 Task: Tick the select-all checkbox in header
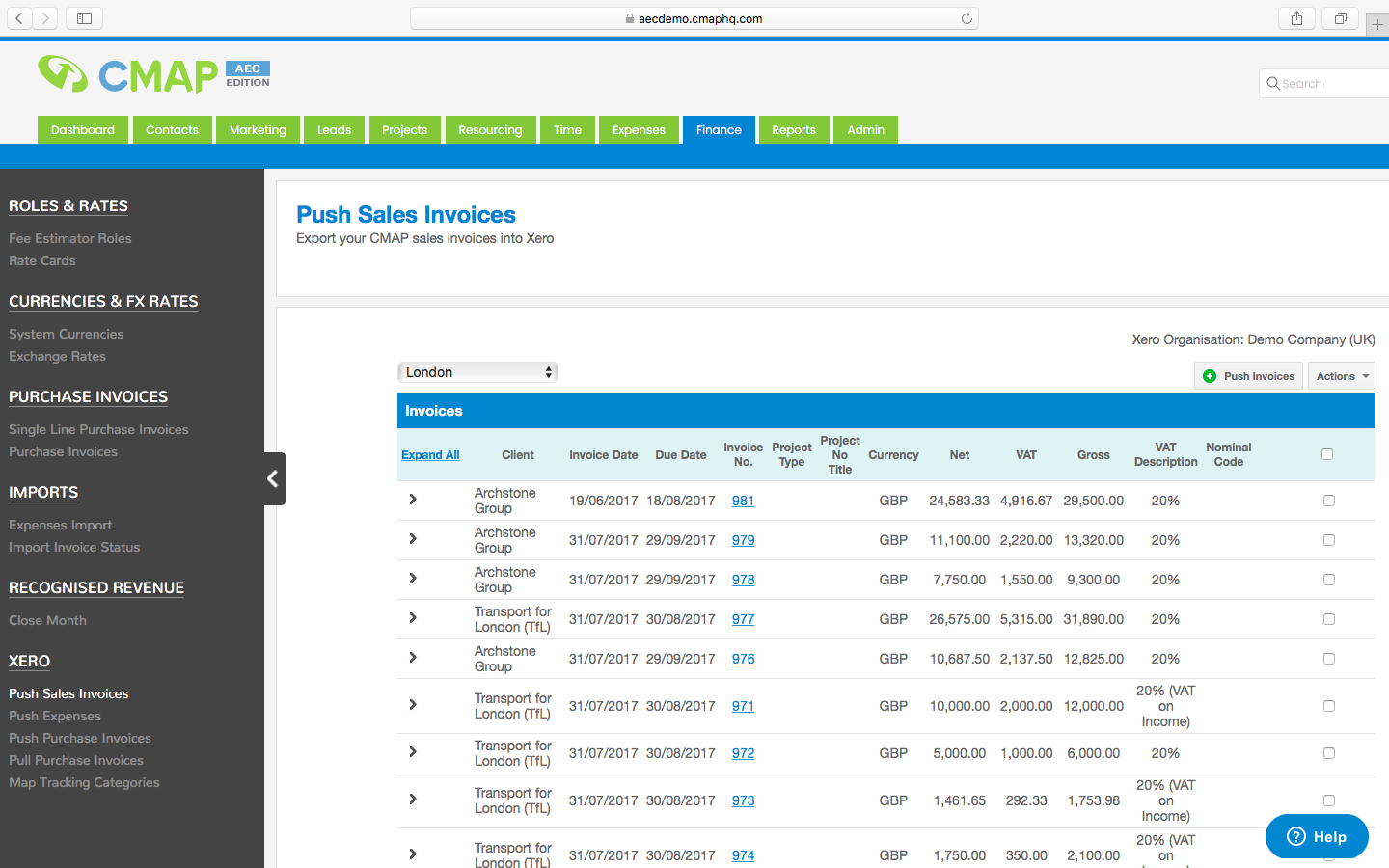click(x=1327, y=454)
